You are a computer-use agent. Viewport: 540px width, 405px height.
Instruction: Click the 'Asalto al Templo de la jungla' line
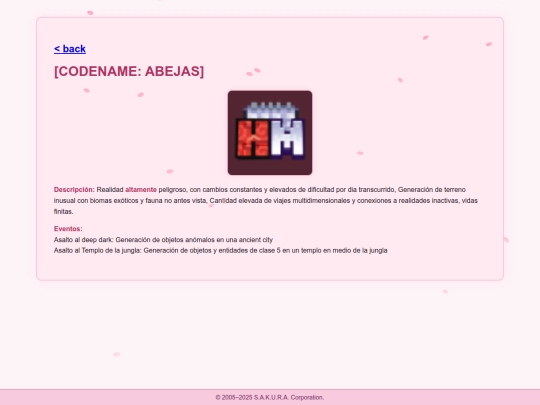tap(220, 251)
